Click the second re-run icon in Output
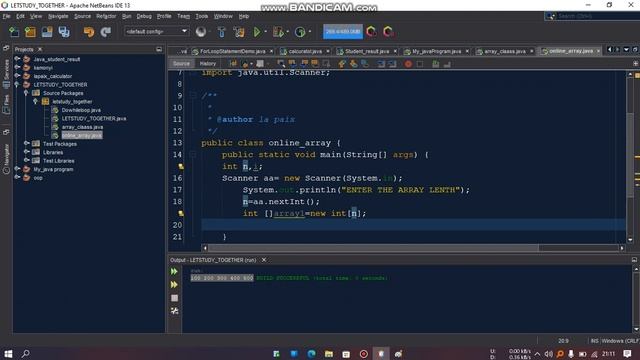The image size is (640, 360). tap(174, 284)
